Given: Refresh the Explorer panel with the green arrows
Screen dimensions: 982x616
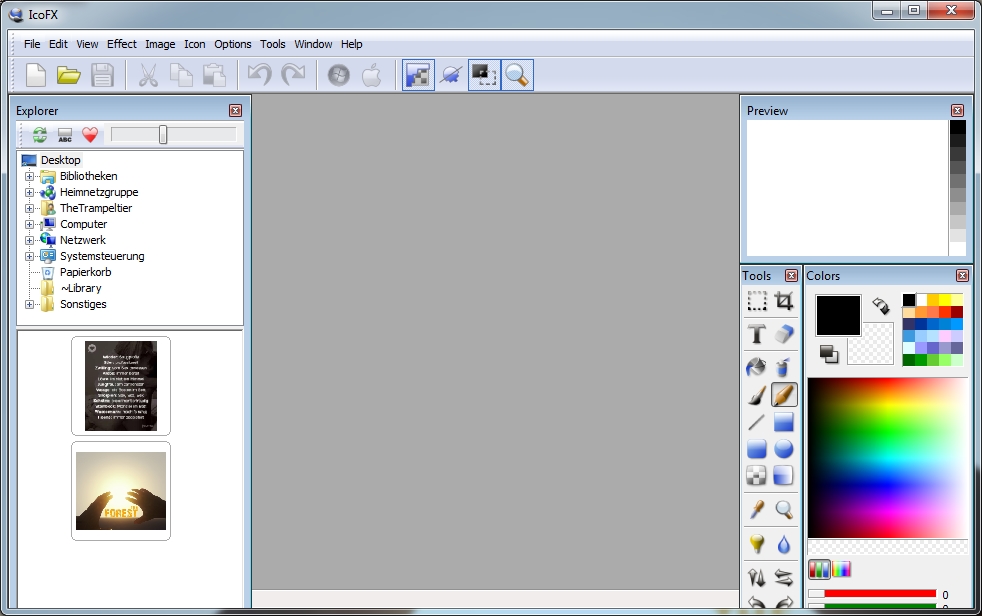Looking at the screenshot, I should coord(39,135).
